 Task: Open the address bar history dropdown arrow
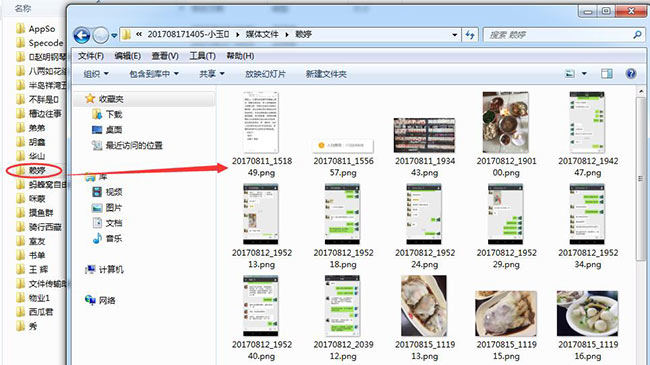pyautogui.click(x=455, y=35)
